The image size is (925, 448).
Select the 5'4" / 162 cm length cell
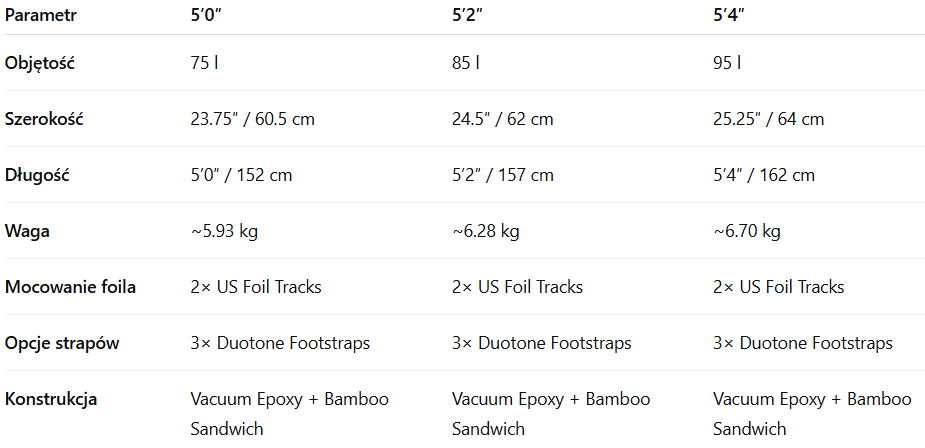click(764, 175)
